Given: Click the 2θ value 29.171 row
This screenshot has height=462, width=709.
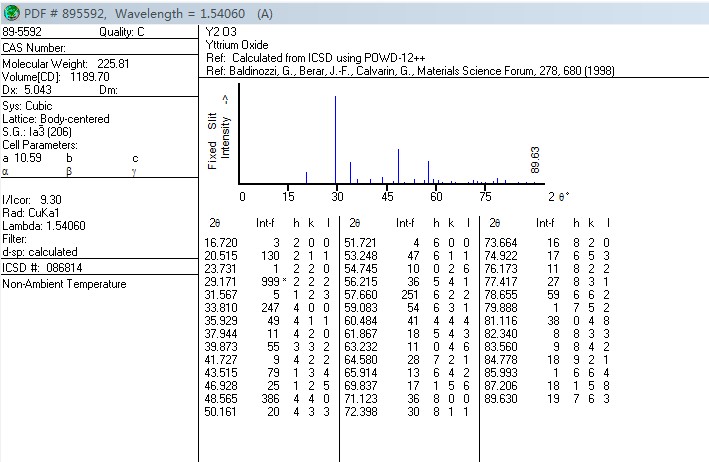Looking at the screenshot, I should (x=267, y=282).
